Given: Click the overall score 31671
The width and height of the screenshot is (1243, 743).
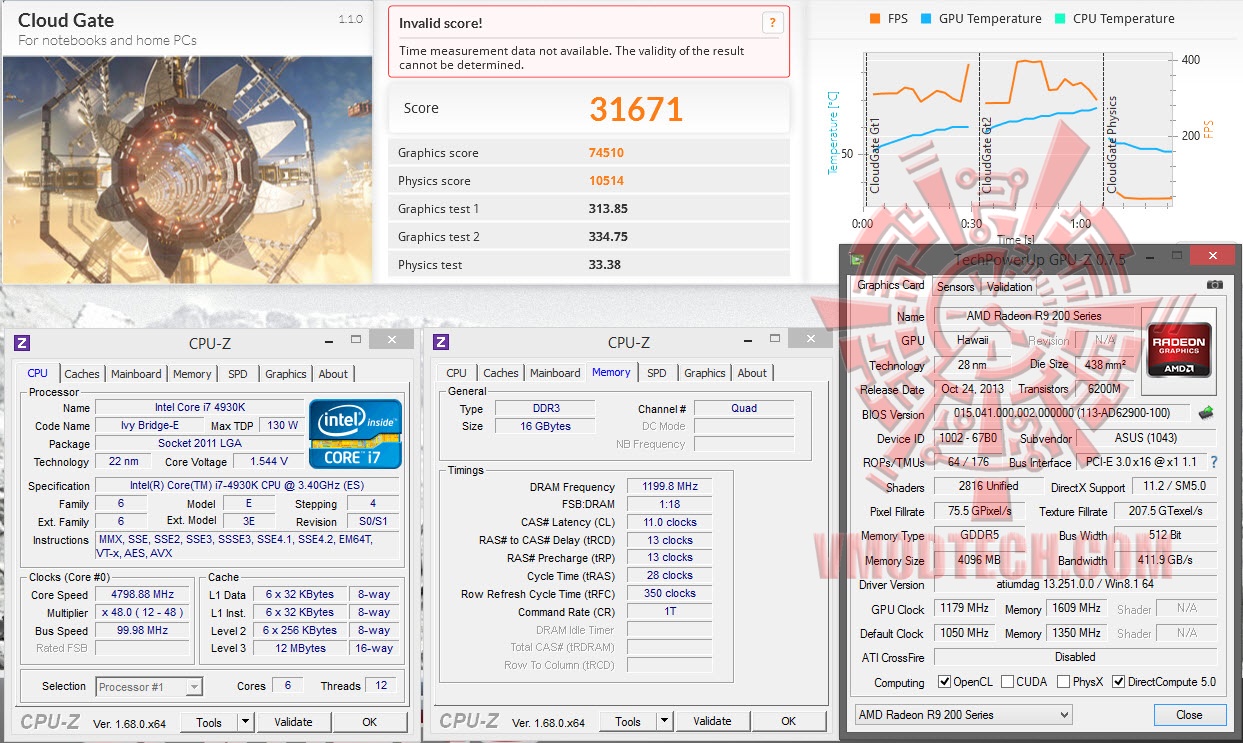Looking at the screenshot, I should [x=636, y=108].
